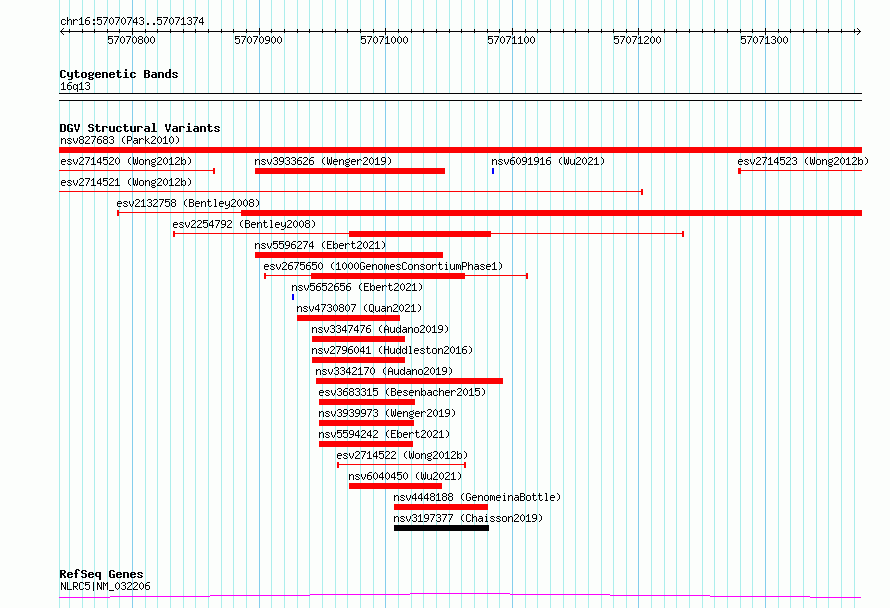Click the chr16:57070743..57071374 coordinates text
The width and height of the screenshot is (890, 608).
pyautogui.click(x=132, y=21)
